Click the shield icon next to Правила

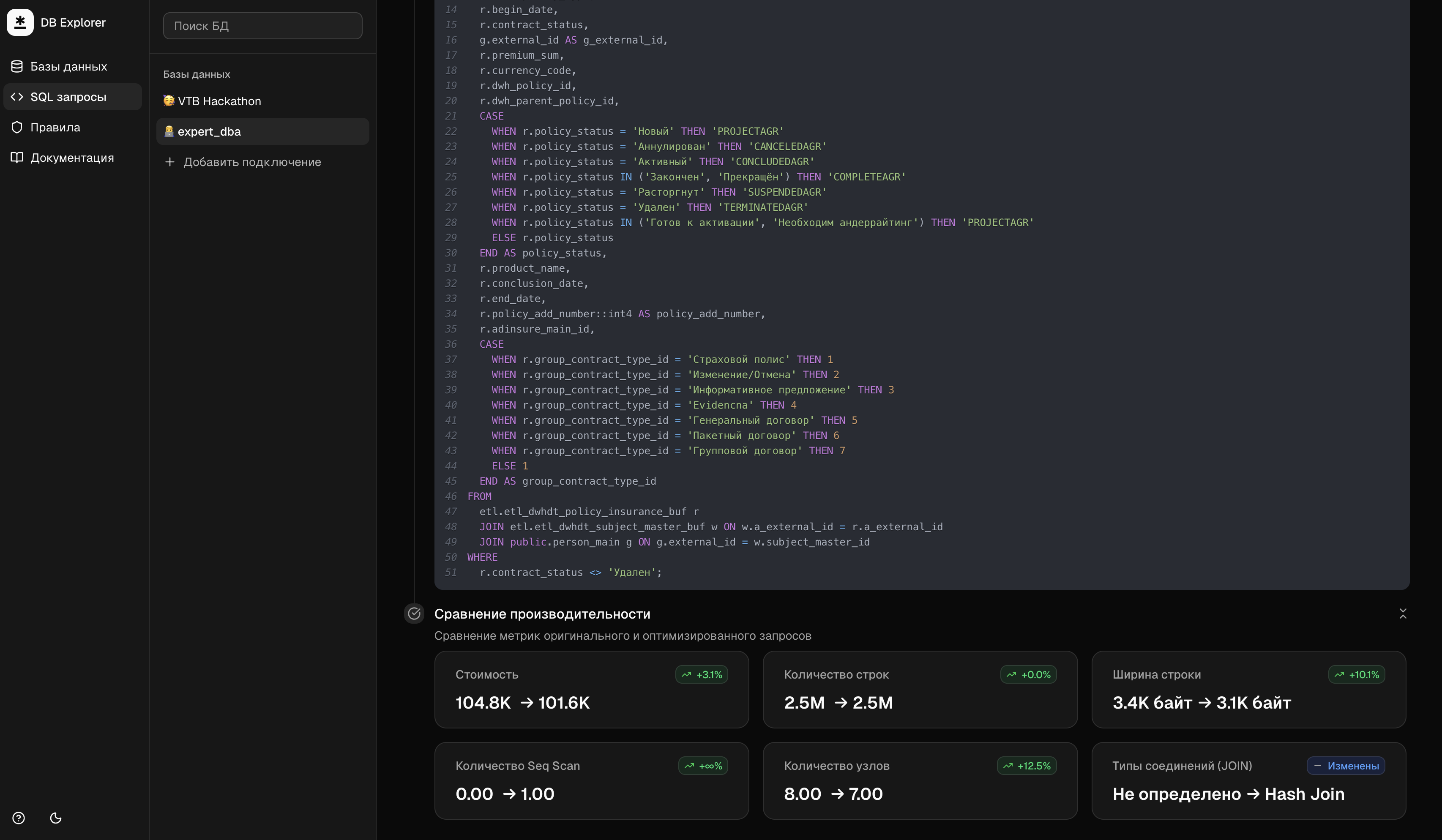17,127
